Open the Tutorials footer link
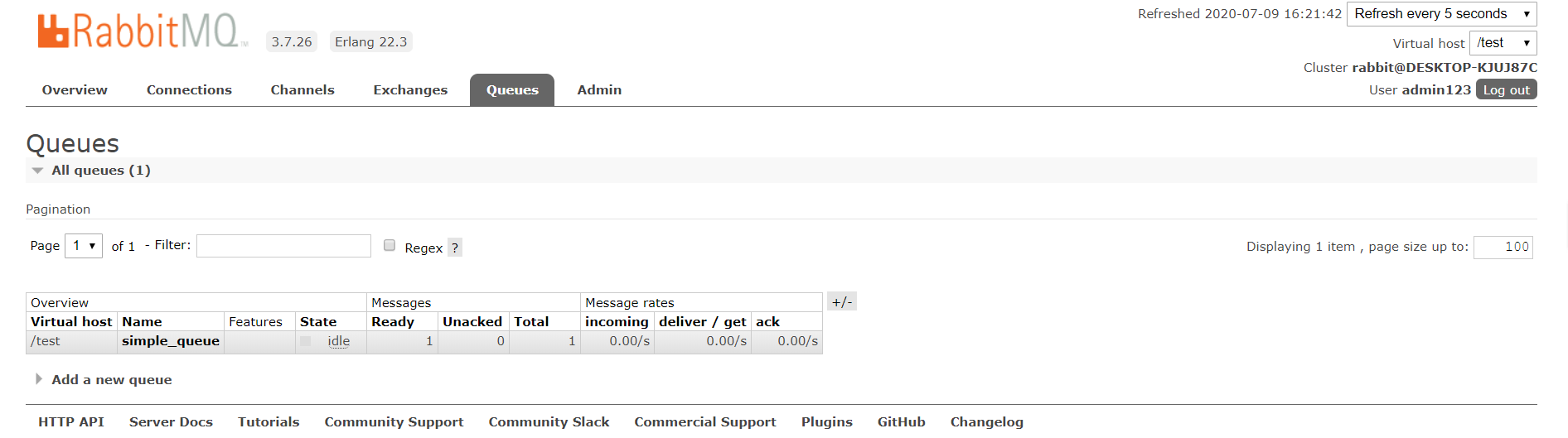This screenshot has width=1568, height=438. [x=269, y=422]
